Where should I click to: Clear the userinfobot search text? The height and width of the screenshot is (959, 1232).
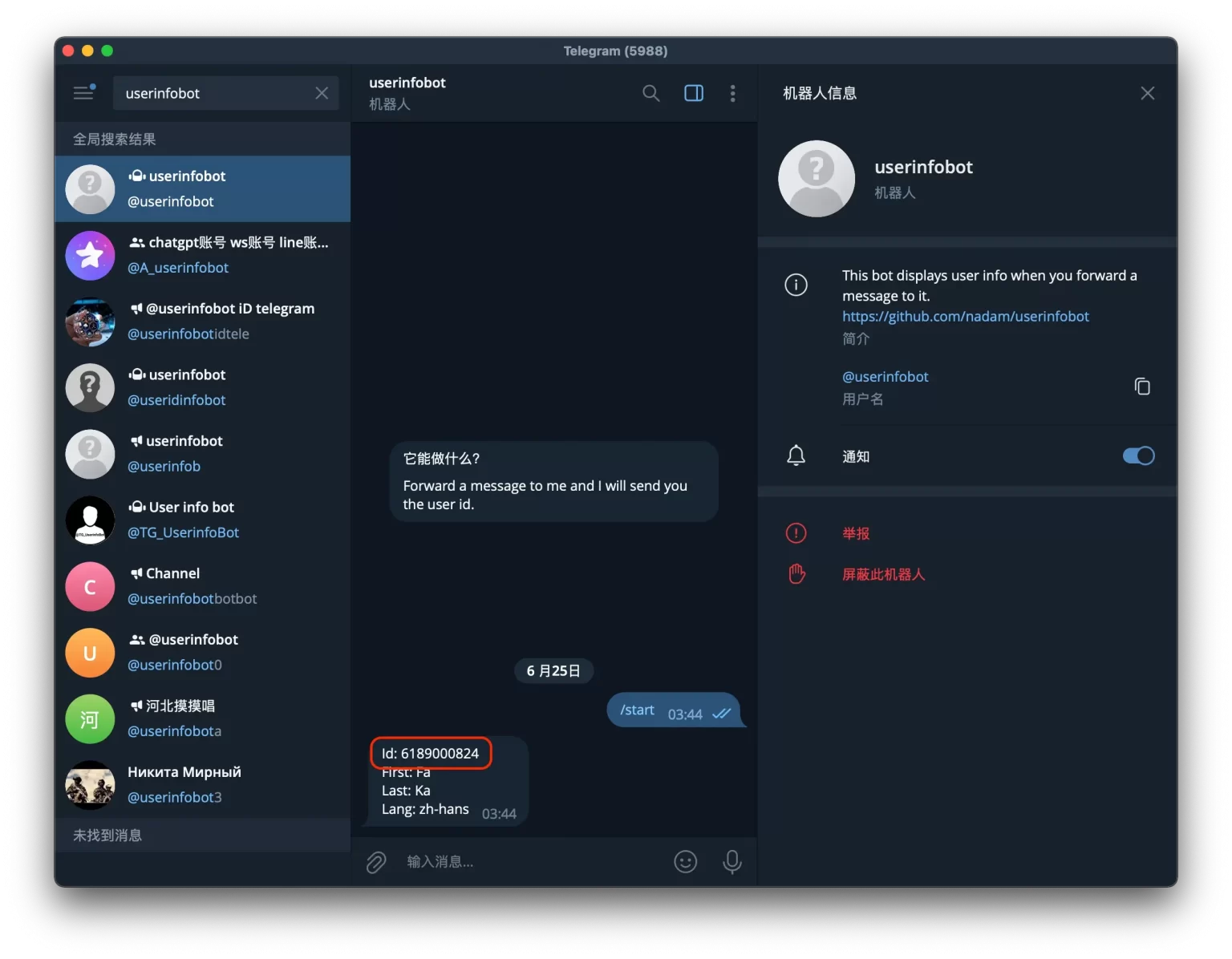tap(322, 93)
